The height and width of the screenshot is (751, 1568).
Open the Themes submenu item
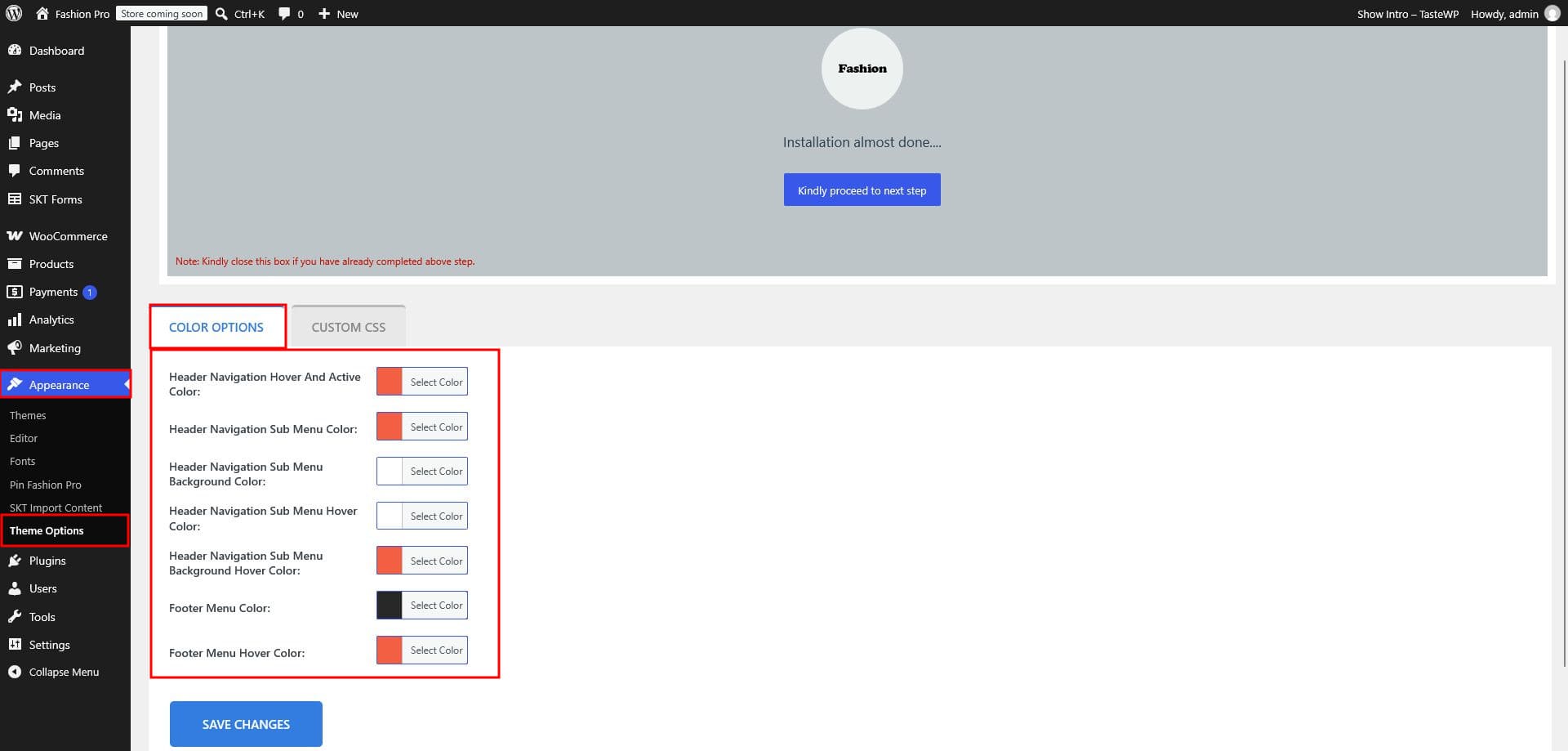point(28,415)
